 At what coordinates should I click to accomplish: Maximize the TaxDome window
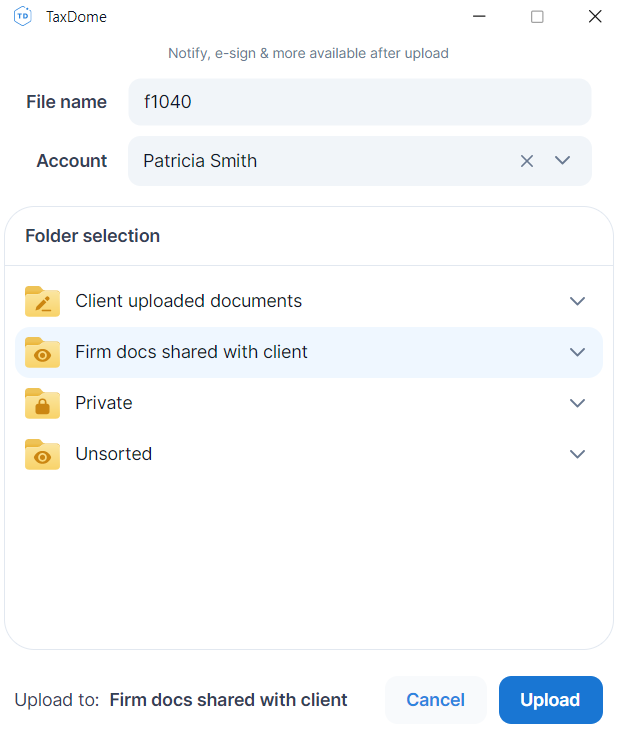pyautogui.click(x=537, y=17)
